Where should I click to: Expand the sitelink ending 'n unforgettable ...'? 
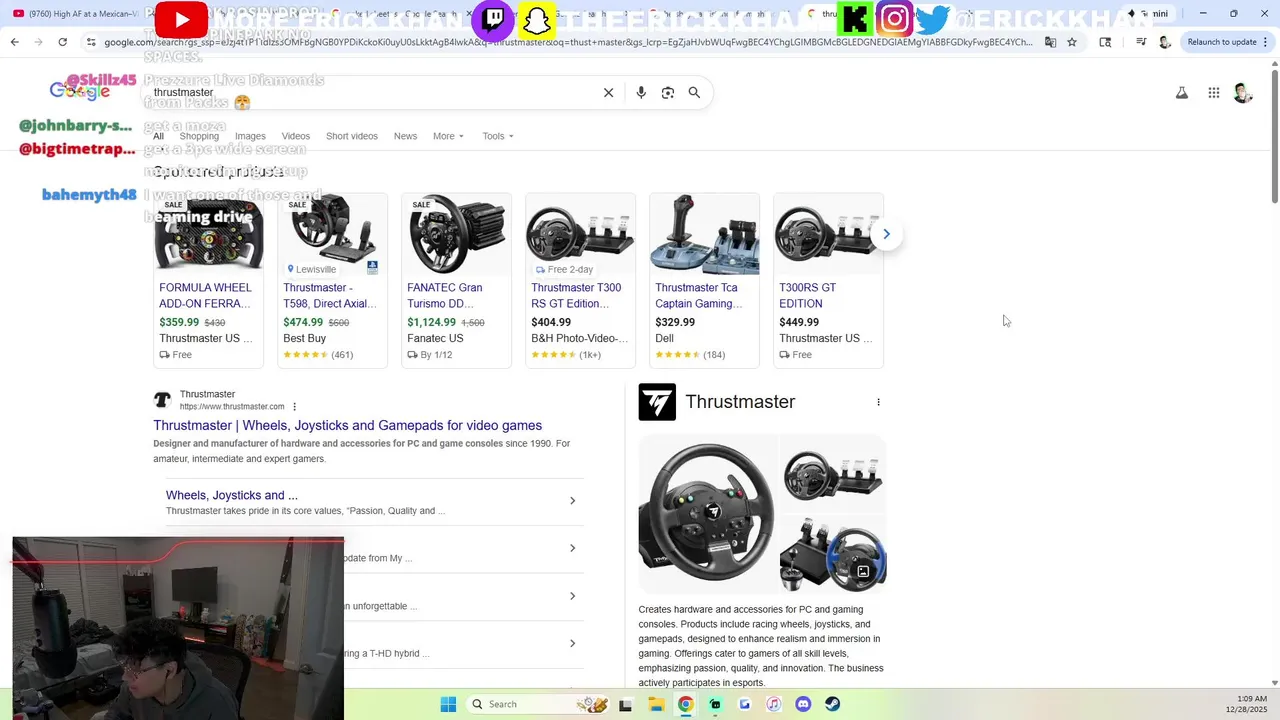tap(572, 596)
